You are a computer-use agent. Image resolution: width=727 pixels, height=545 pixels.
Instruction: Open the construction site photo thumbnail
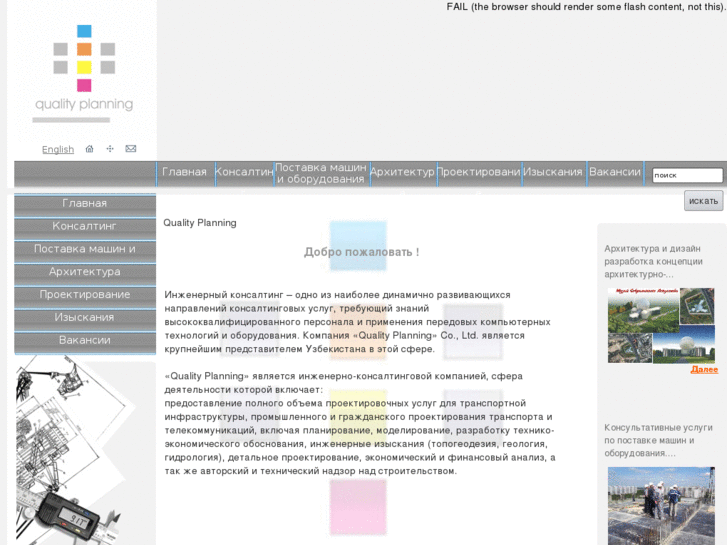click(661, 506)
